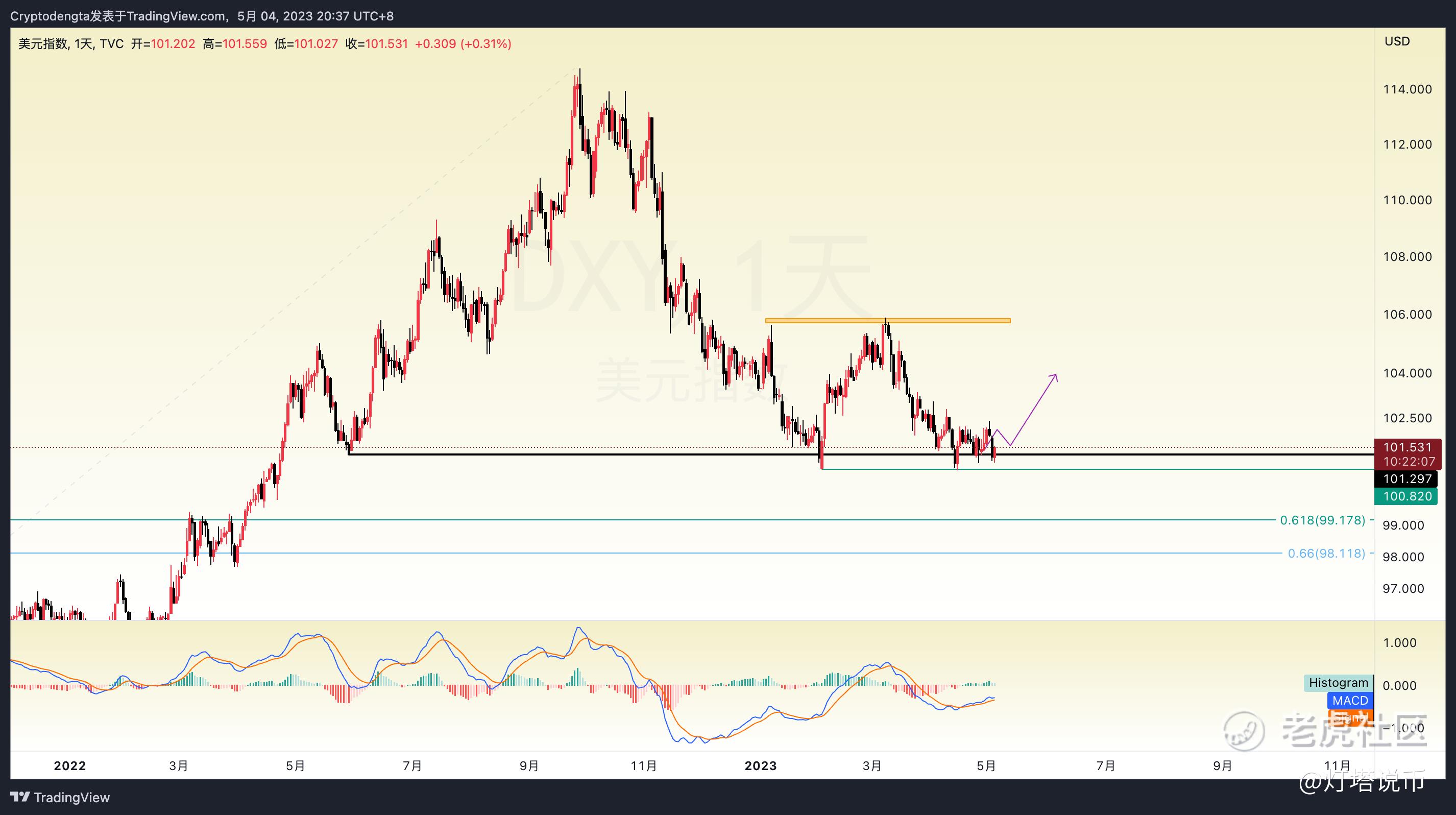
Task: Open the 美元指数 symbol title legend
Action: pyautogui.click(x=43, y=44)
